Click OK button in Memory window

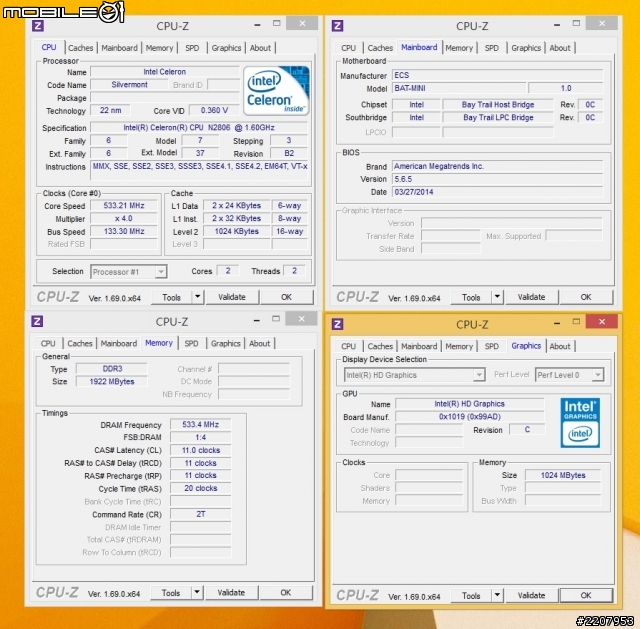point(286,593)
